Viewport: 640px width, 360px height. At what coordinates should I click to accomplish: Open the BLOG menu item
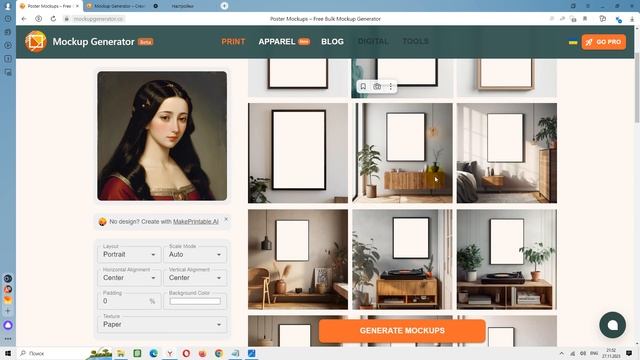(x=332, y=42)
